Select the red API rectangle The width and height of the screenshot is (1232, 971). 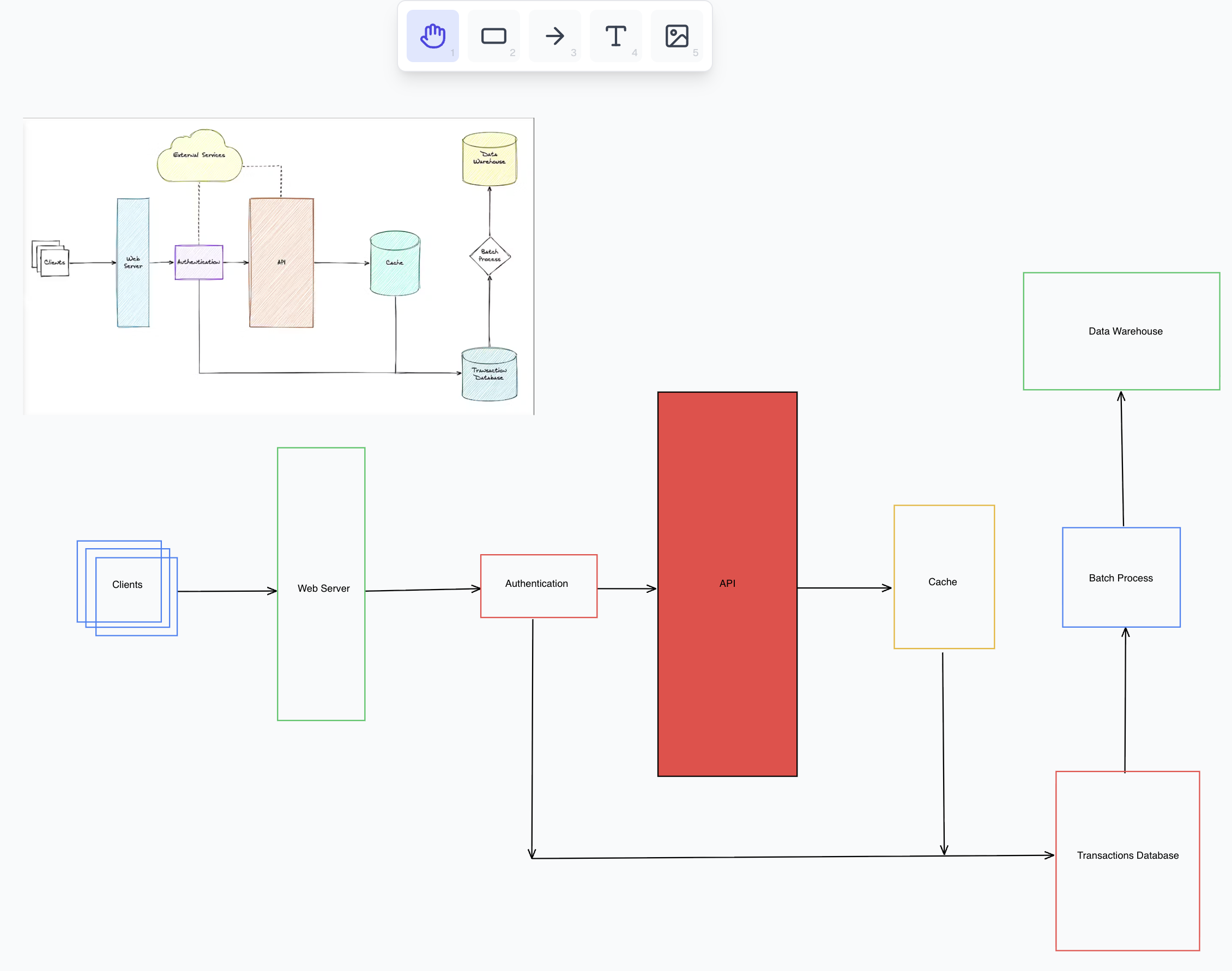(x=727, y=671)
